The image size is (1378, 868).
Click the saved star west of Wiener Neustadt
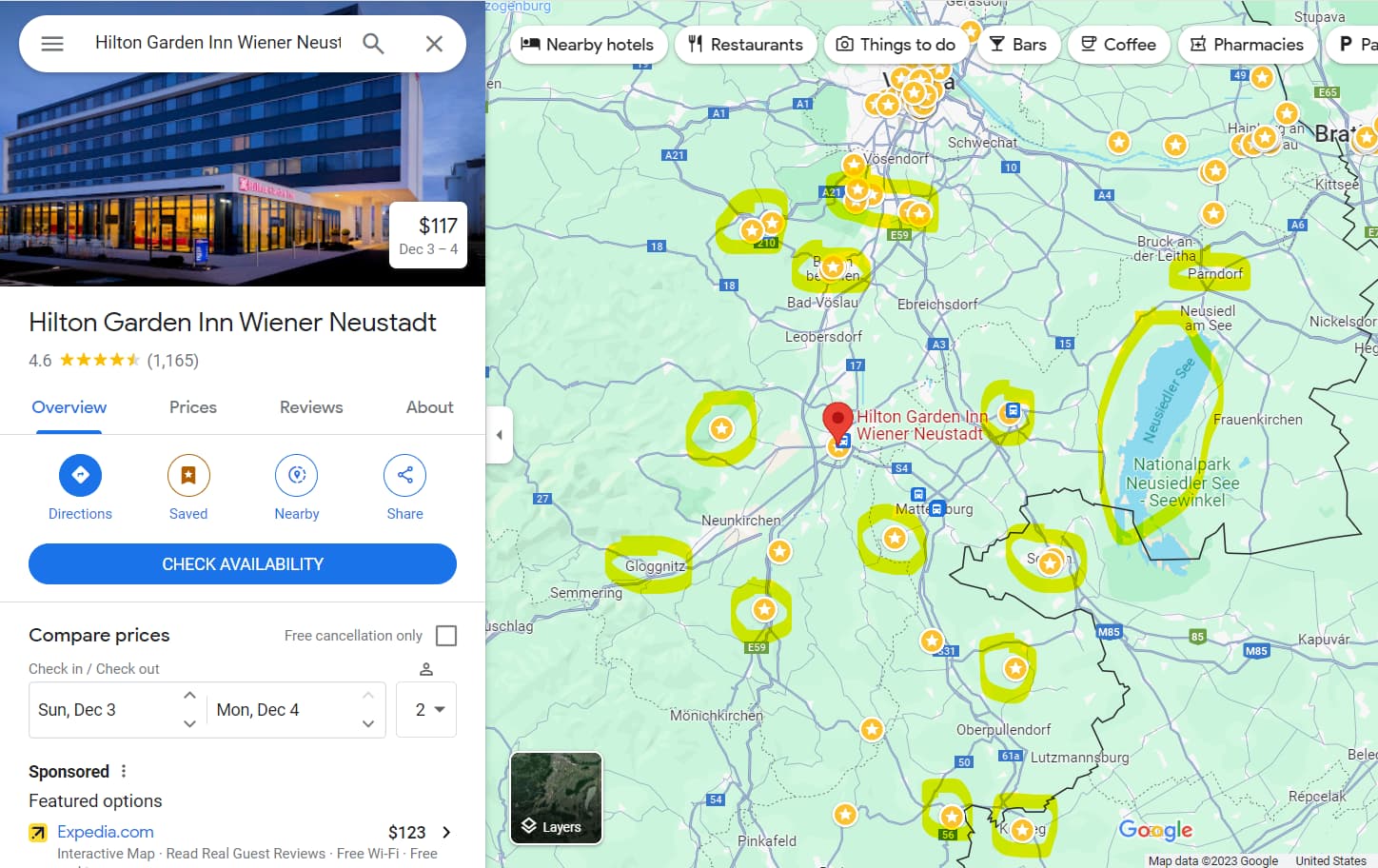(721, 428)
